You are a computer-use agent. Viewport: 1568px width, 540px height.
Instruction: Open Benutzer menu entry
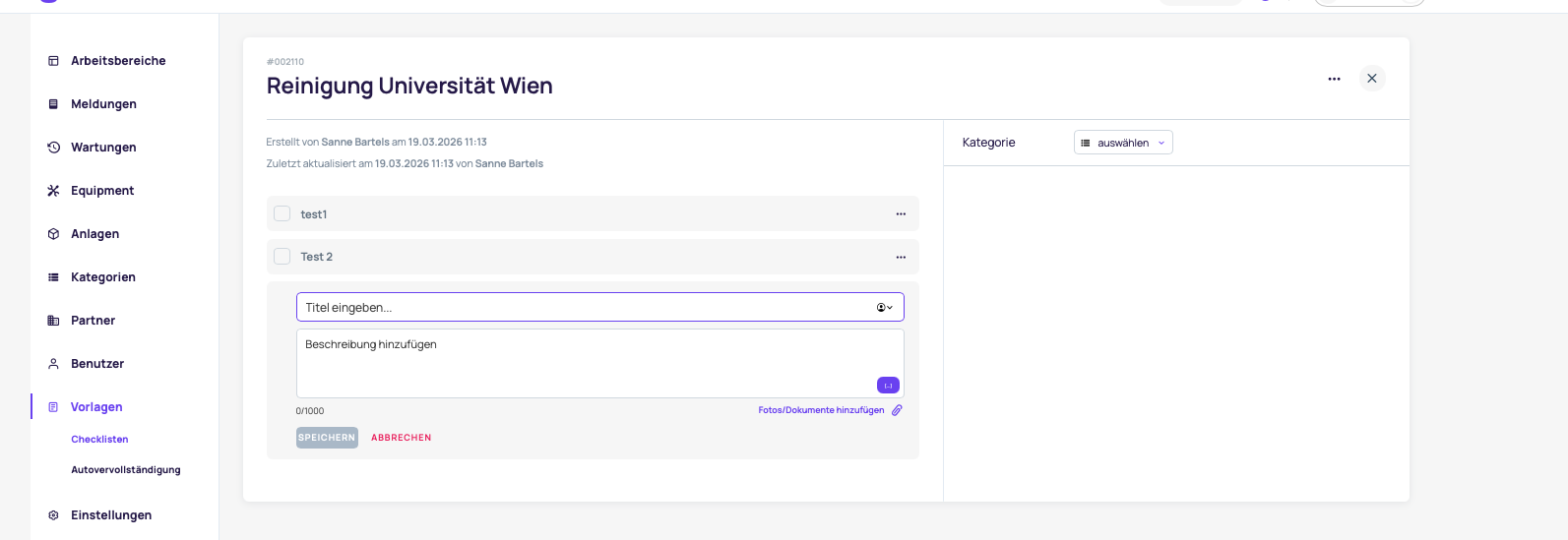point(97,364)
